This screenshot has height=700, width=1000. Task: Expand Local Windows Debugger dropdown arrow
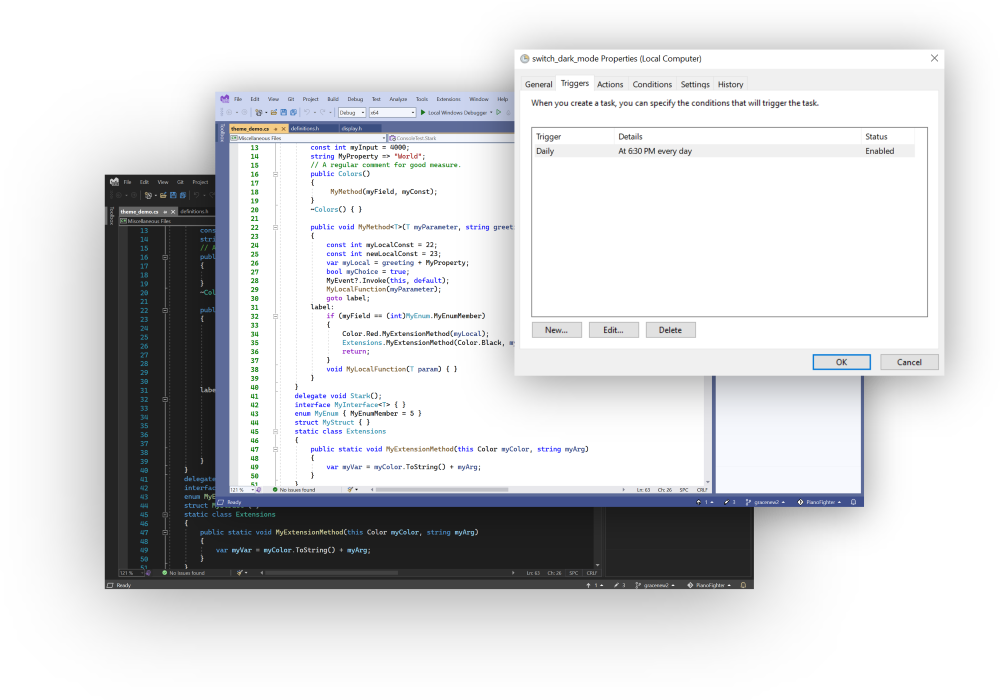tap(491, 112)
